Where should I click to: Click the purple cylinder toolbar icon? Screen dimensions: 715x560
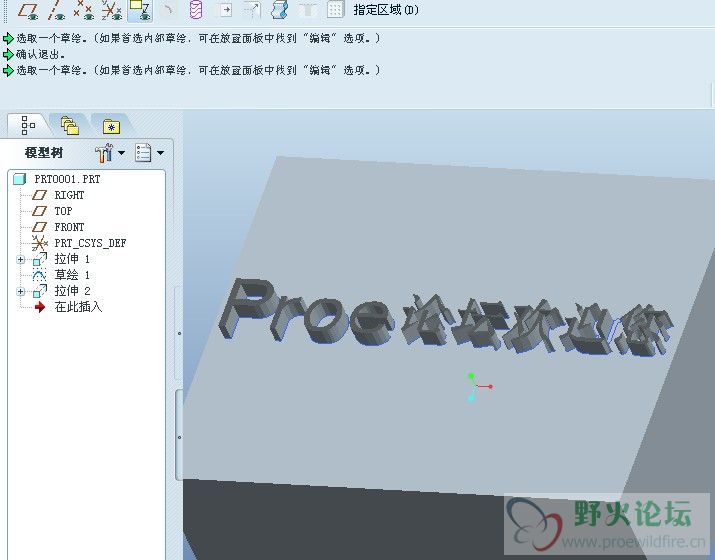click(196, 10)
